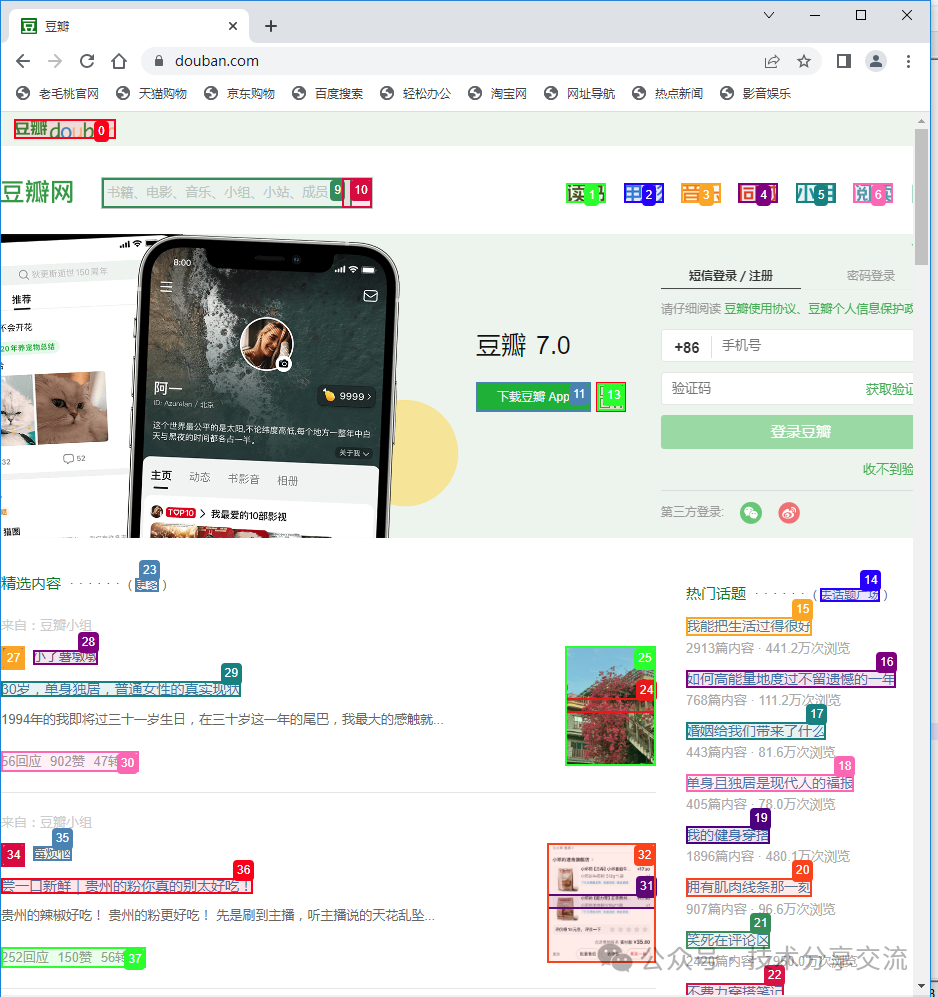938x997 pixels.
Task: View site info via the lock icon
Action: click(159, 61)
